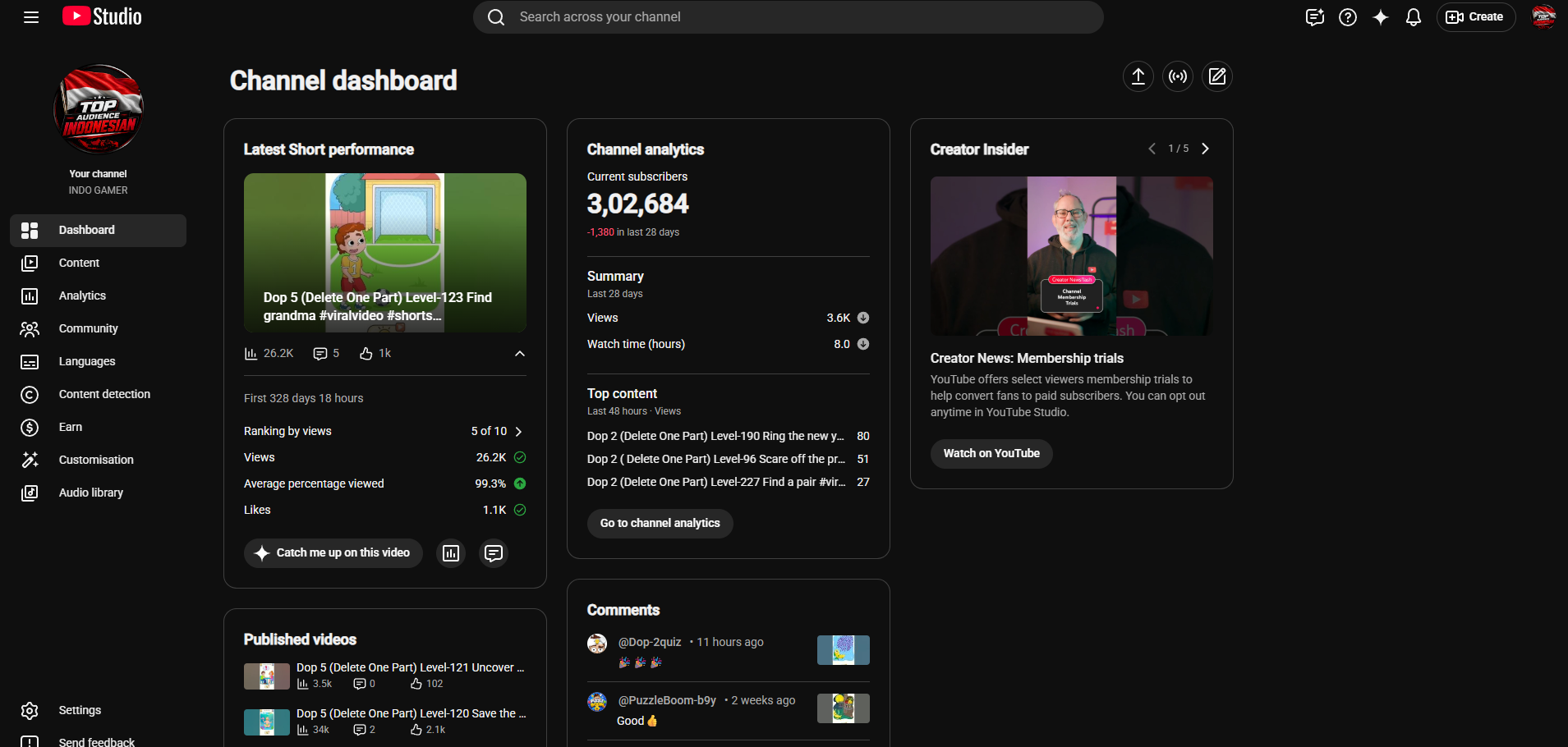Open Dashboard in the sidebar
This screenshot has height=747, width=1568.
99,231
